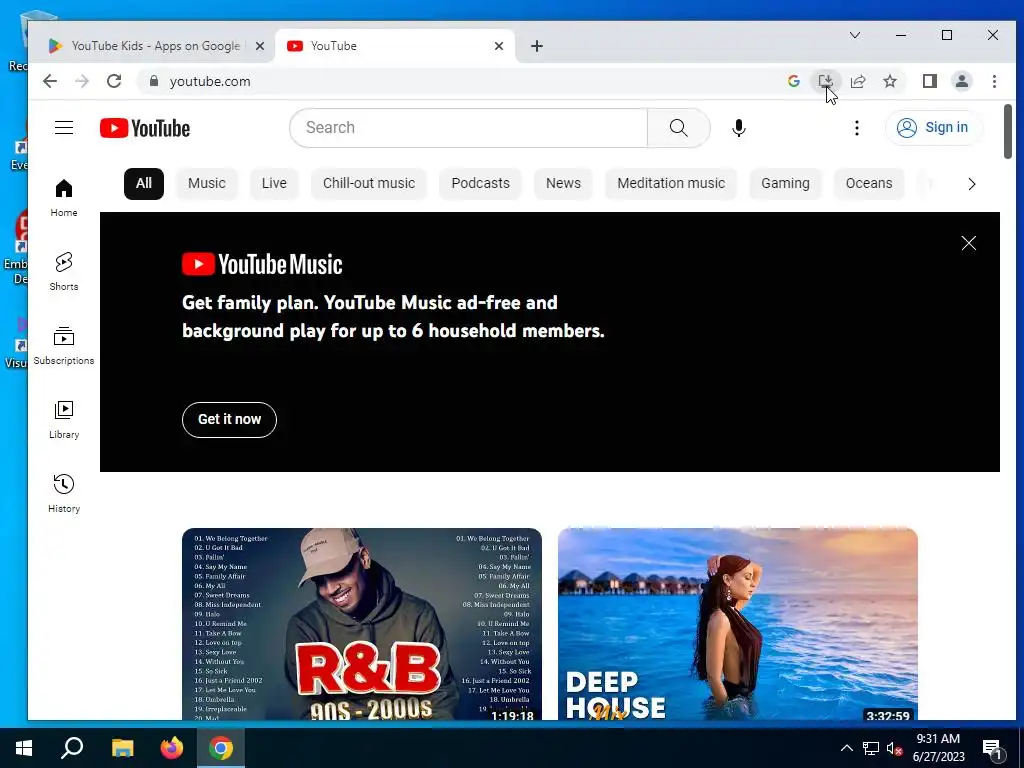Open Chrome profile avatar

961,81
